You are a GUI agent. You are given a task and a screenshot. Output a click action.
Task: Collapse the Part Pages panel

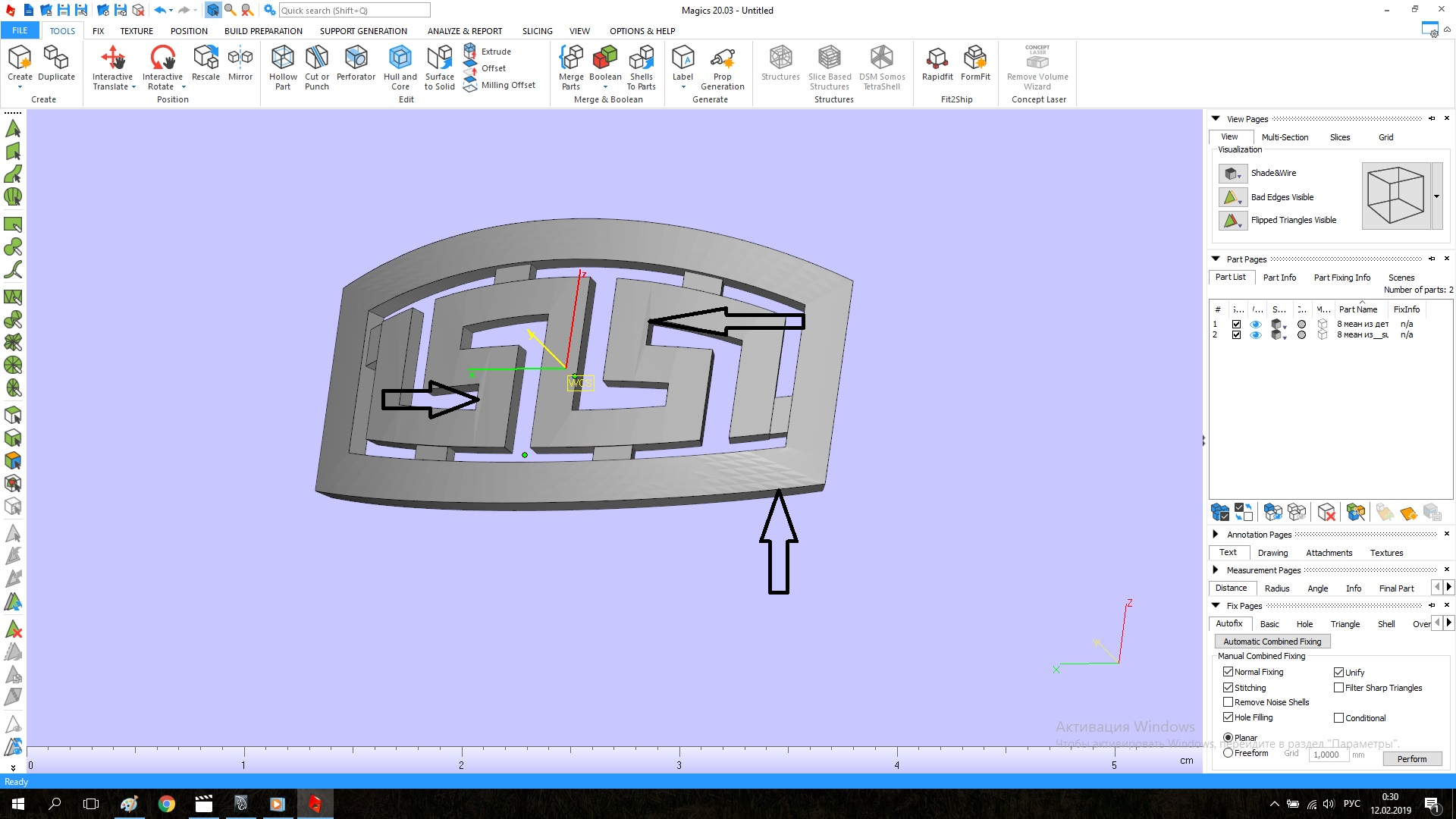click(1216, 259)
